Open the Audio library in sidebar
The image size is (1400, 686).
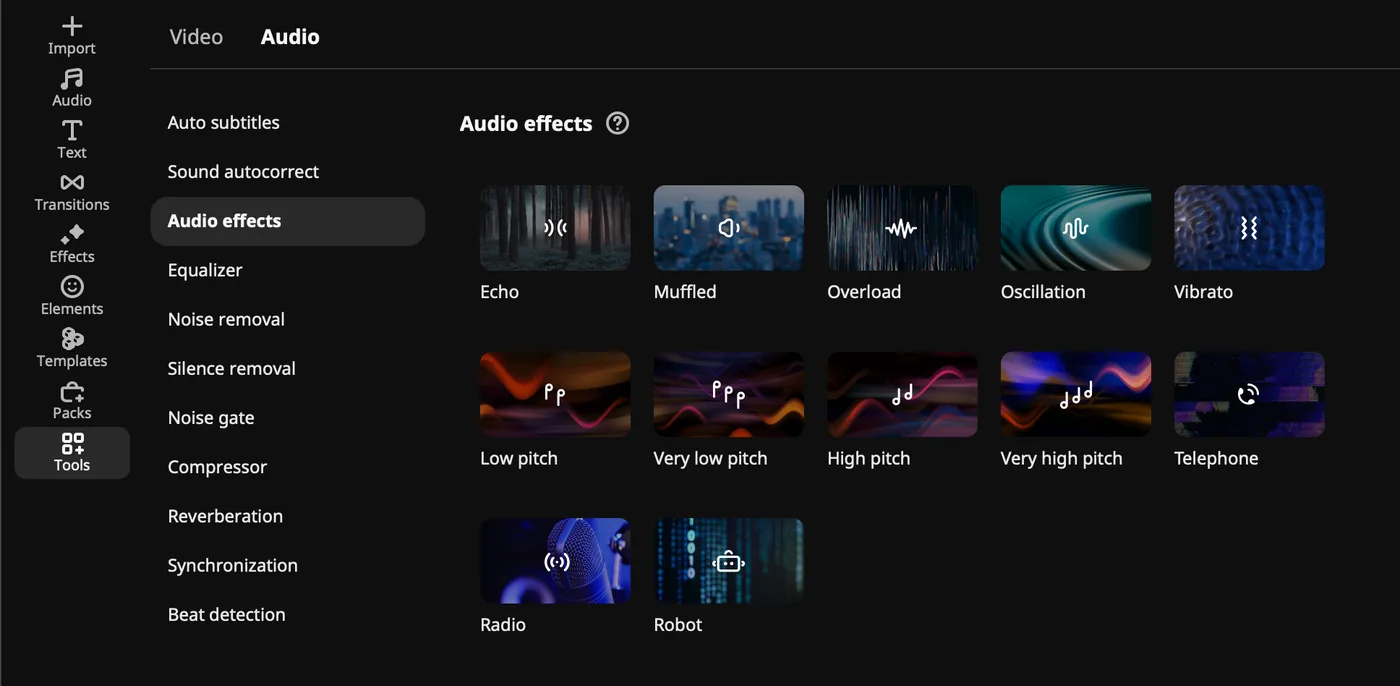click(x=72, y=88)
